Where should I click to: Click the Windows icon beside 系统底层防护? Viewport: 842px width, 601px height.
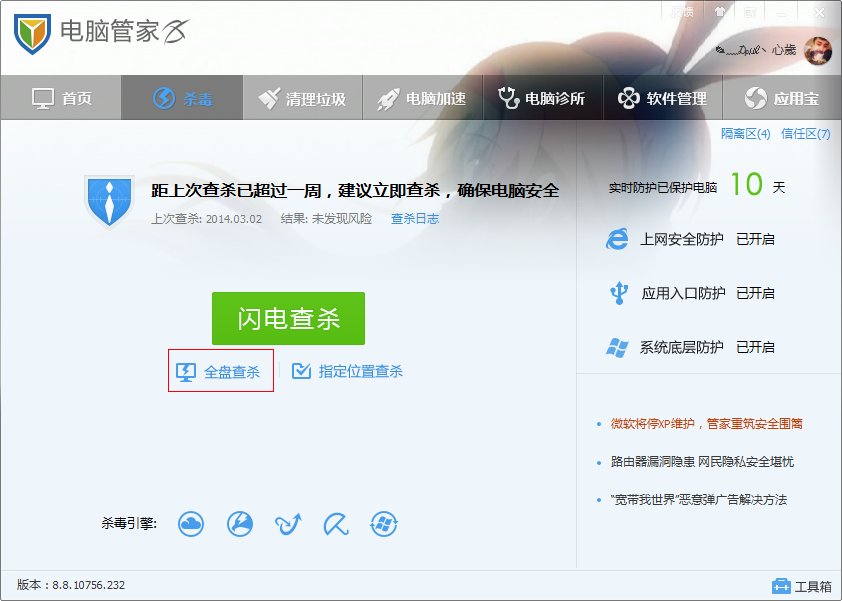(x=620, y=347)
